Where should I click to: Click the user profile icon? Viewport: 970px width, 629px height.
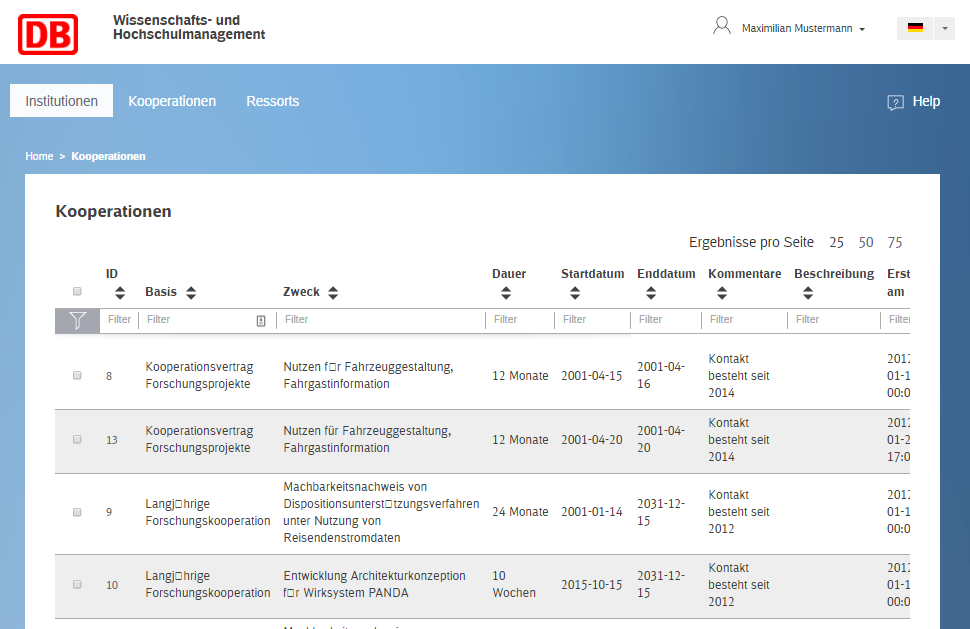721,26
